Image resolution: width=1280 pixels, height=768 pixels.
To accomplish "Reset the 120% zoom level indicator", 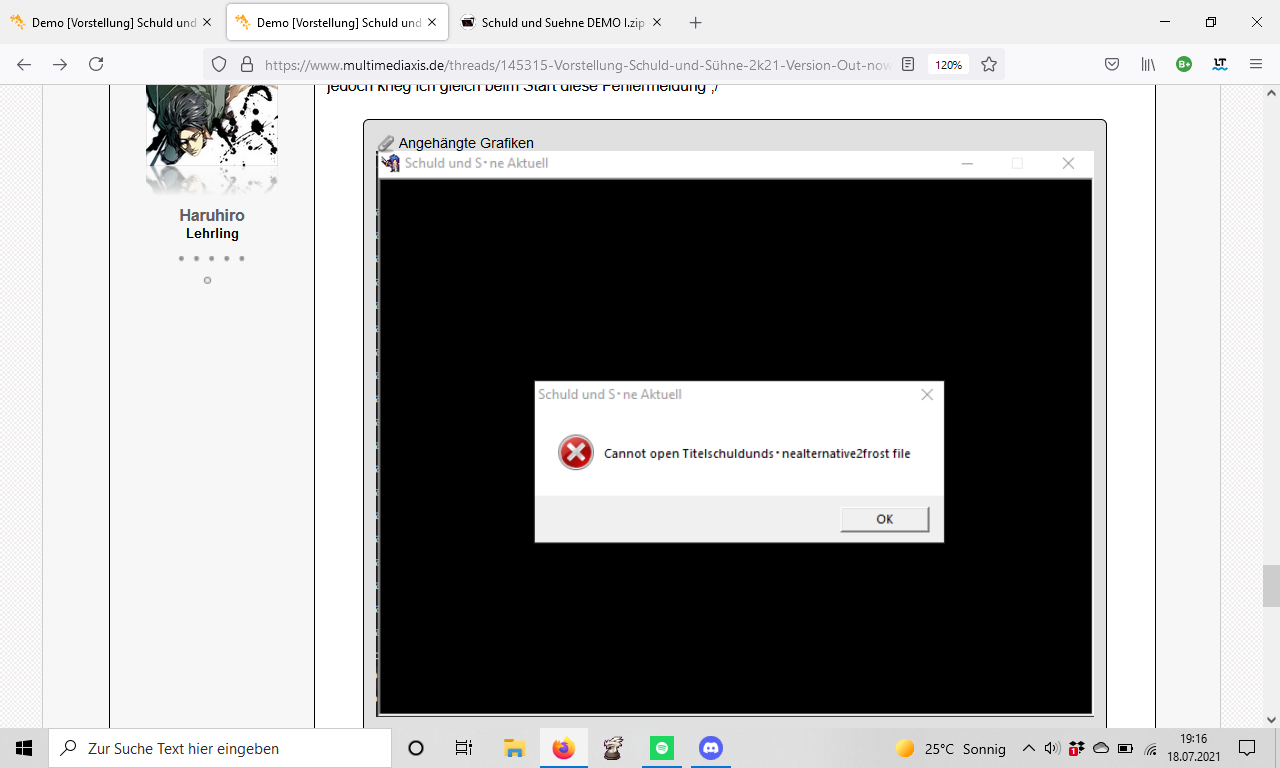I will (x=947, y=64).
